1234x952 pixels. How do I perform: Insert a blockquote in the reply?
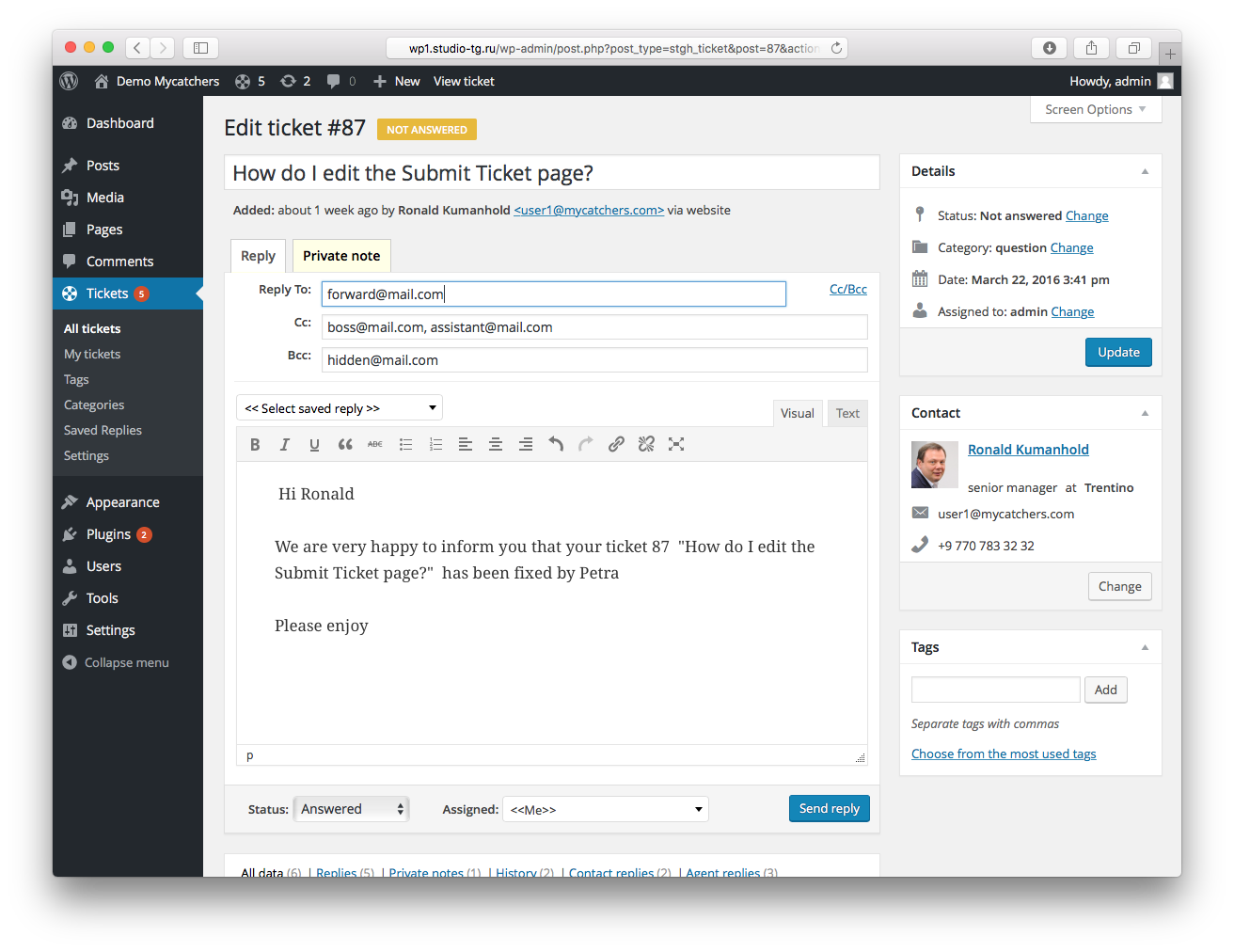coord(345,445)
